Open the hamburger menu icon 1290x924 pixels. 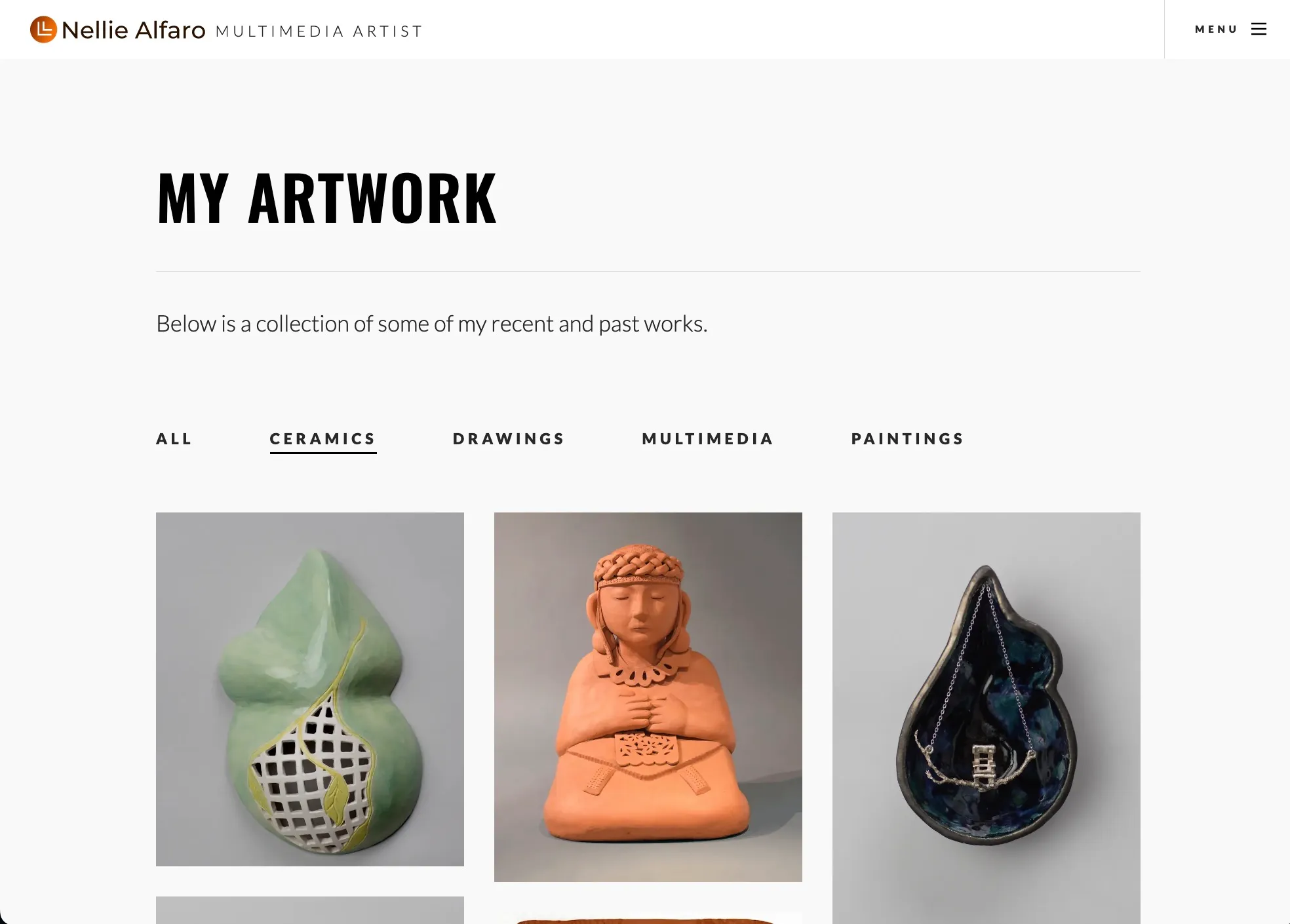pos(1259,29)
